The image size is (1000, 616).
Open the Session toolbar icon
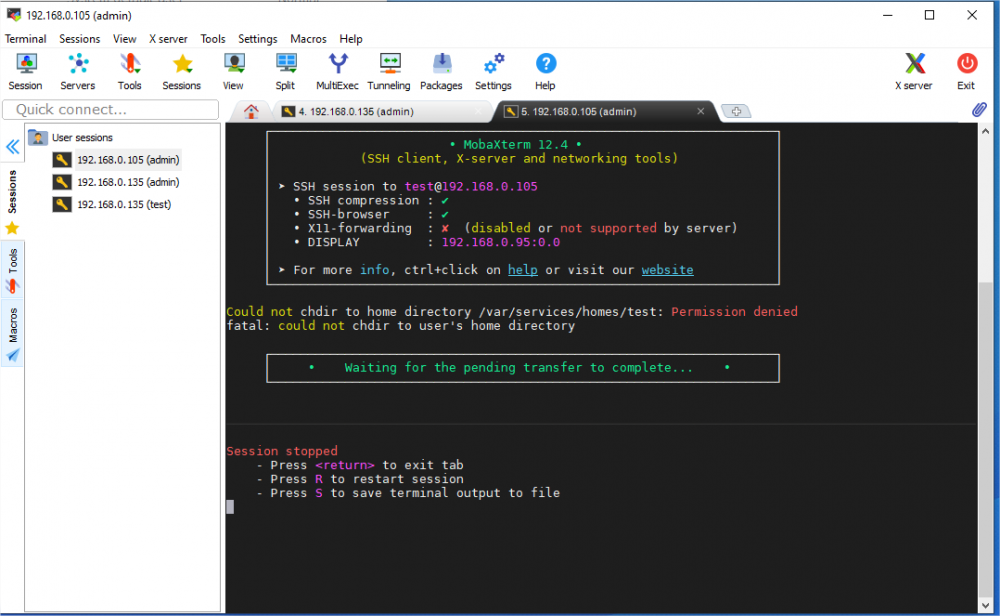point(26,71)
